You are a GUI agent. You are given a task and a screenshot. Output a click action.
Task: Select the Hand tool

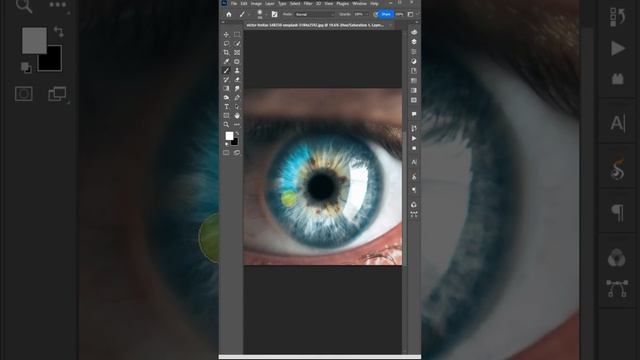[x=237, y=116]
